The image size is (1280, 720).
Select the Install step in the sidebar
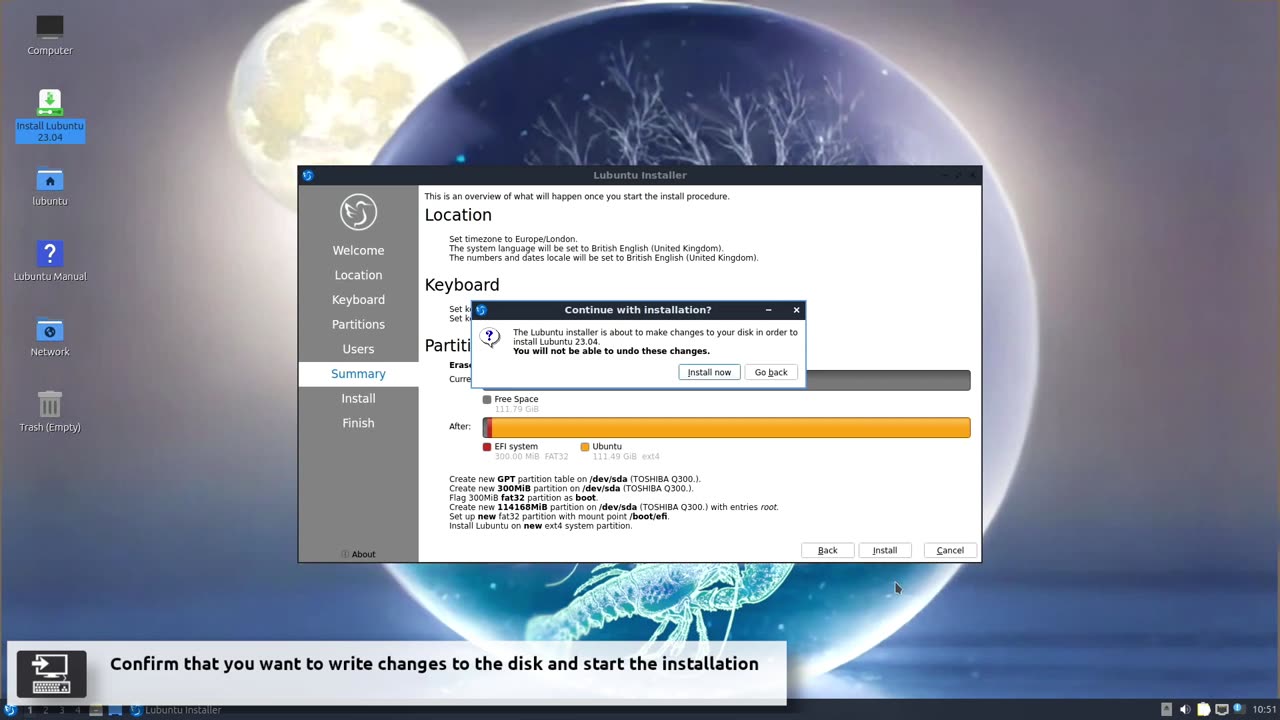(358, 398)
